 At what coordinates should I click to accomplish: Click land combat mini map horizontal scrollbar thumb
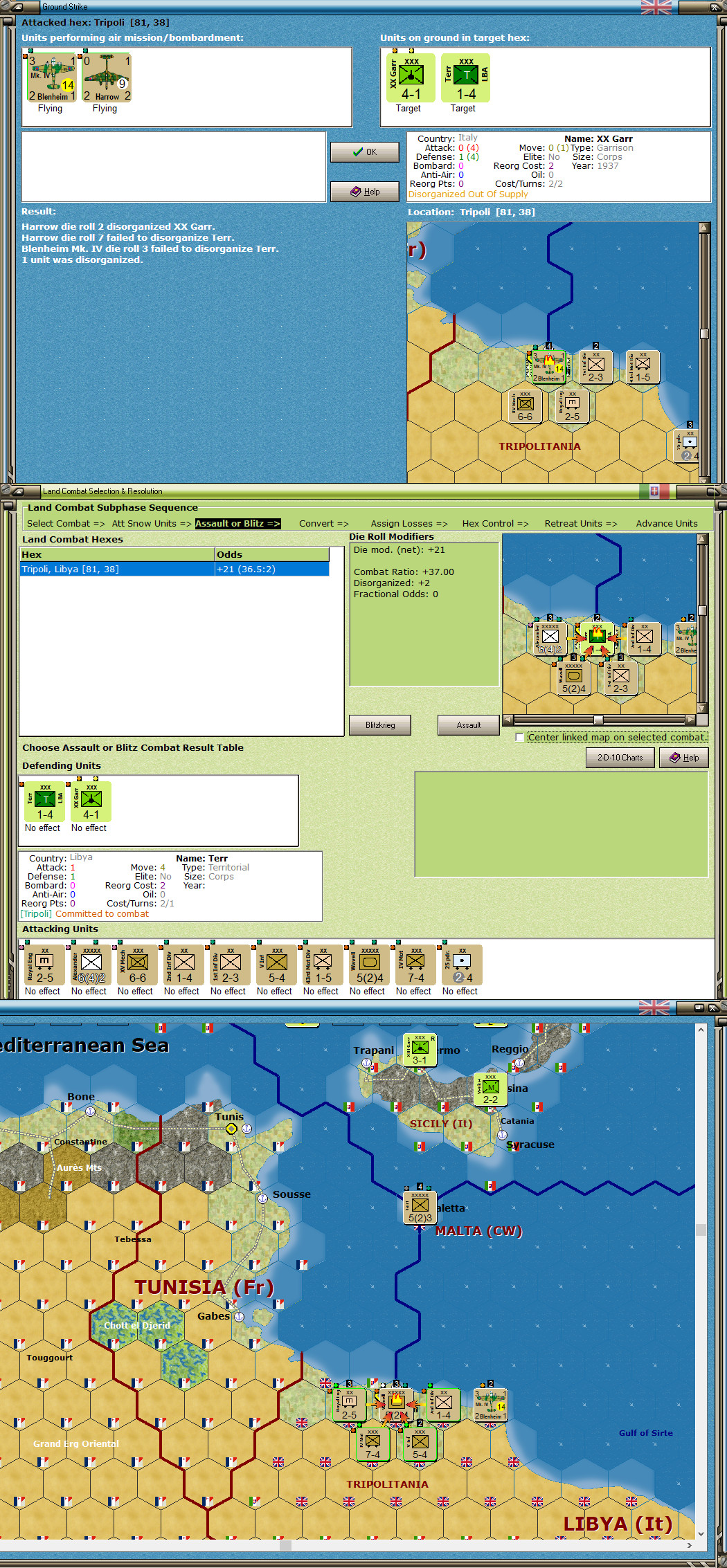click(598, 720)
